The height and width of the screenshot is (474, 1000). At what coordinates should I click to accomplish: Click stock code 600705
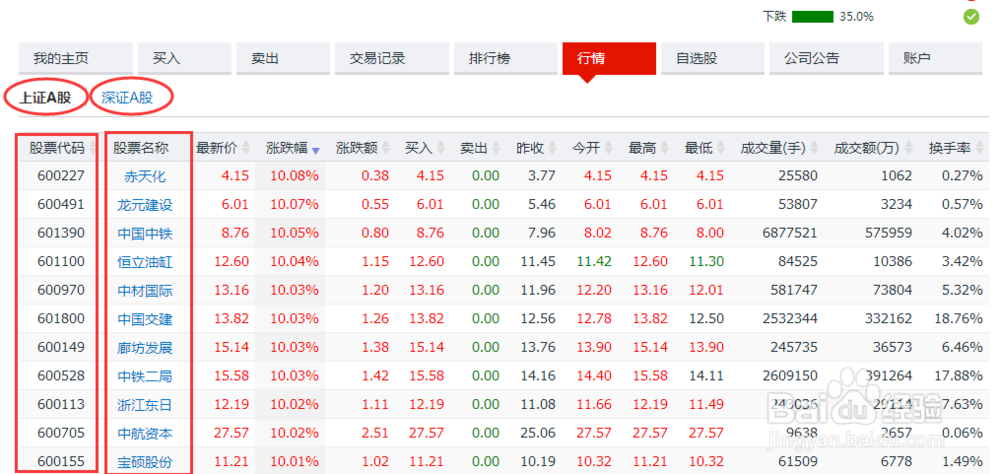[x=61, y=433]
